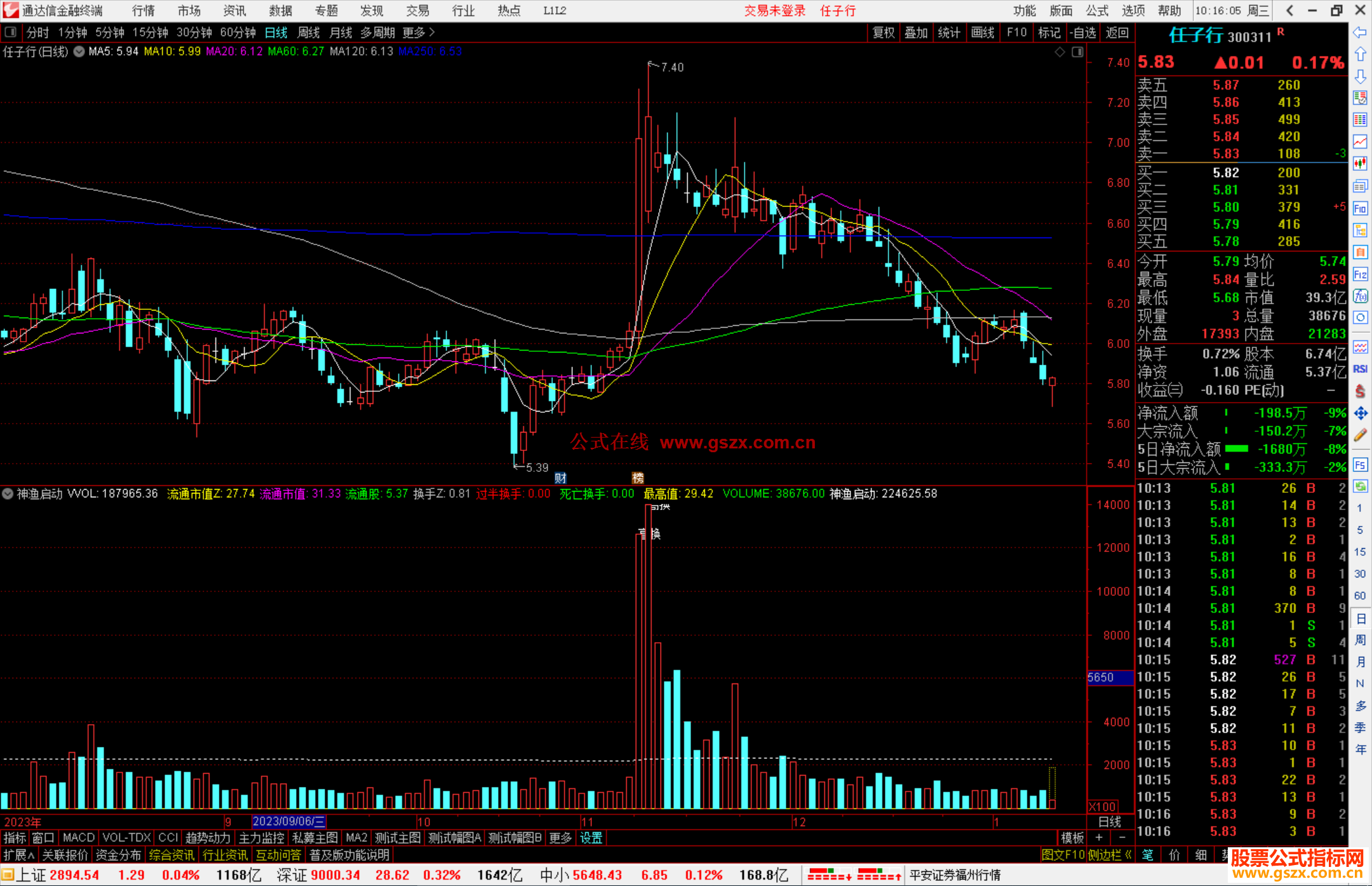The width and height of the screenshot is (1372, 886).
Task: Click the four-way move arrows icon
Action: point(1360,413)
